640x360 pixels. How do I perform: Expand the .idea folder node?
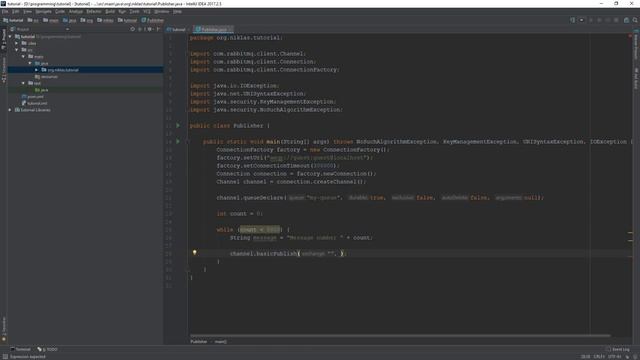click(x=17, y=43)
